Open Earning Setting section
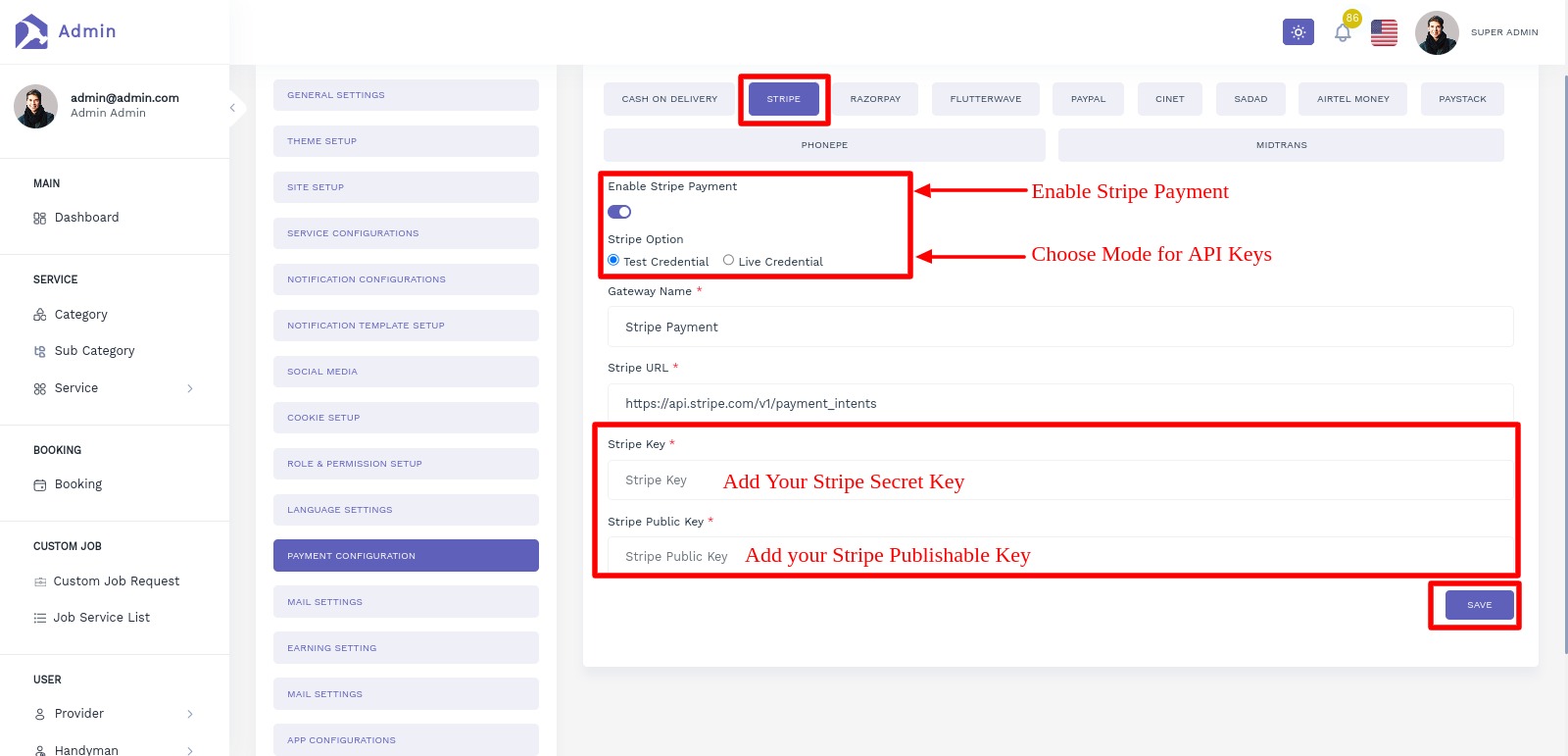The height and width of the screenshot is (756, 1568). (x=406, y=648)
